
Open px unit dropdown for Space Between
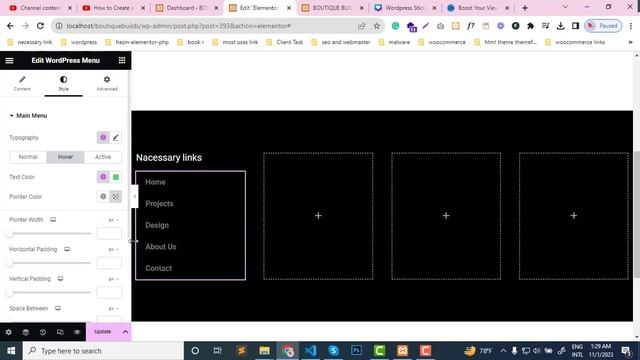click(x=113, y=309)
